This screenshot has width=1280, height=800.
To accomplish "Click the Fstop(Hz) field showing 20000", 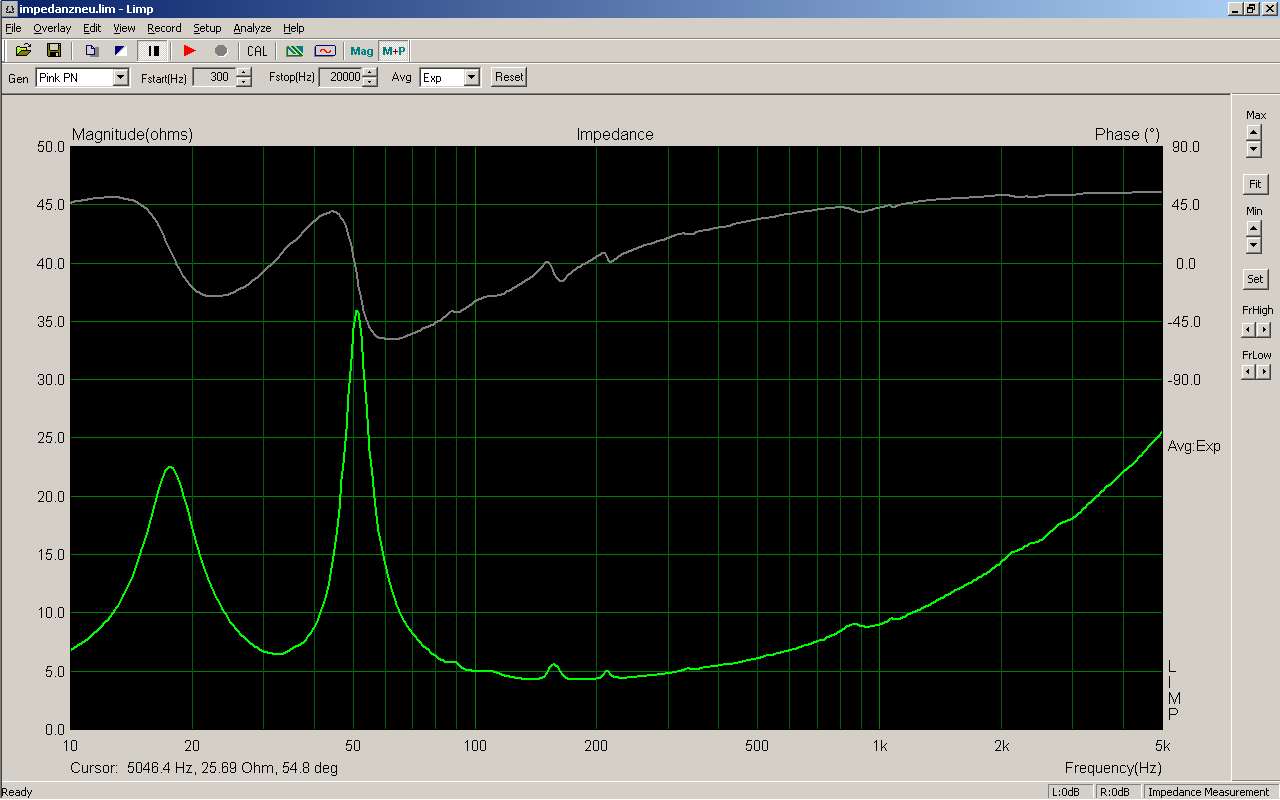I will 340,78.
